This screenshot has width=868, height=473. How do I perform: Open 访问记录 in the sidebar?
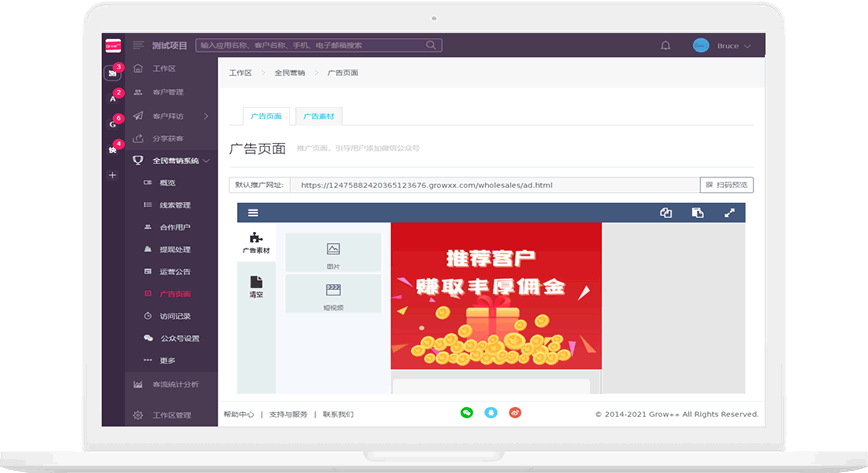coord(175,316)
